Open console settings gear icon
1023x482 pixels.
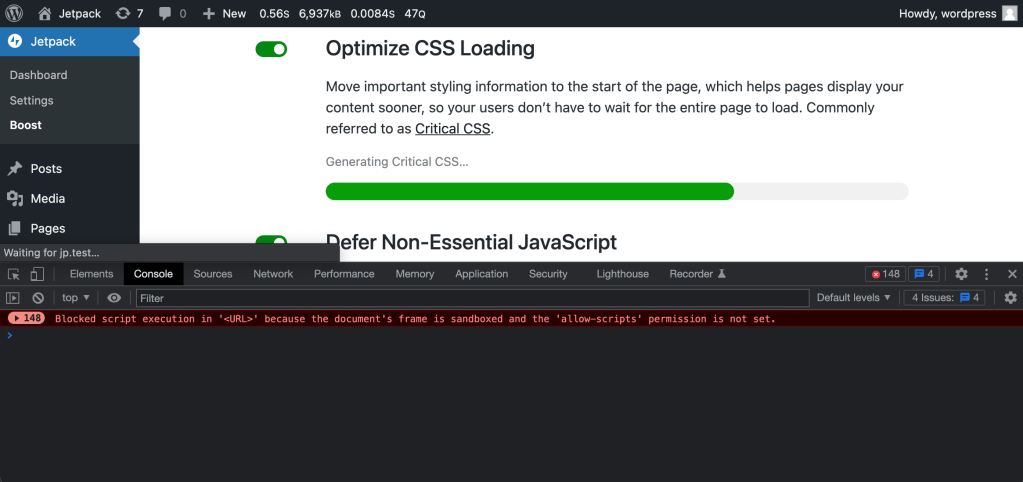1011,298
